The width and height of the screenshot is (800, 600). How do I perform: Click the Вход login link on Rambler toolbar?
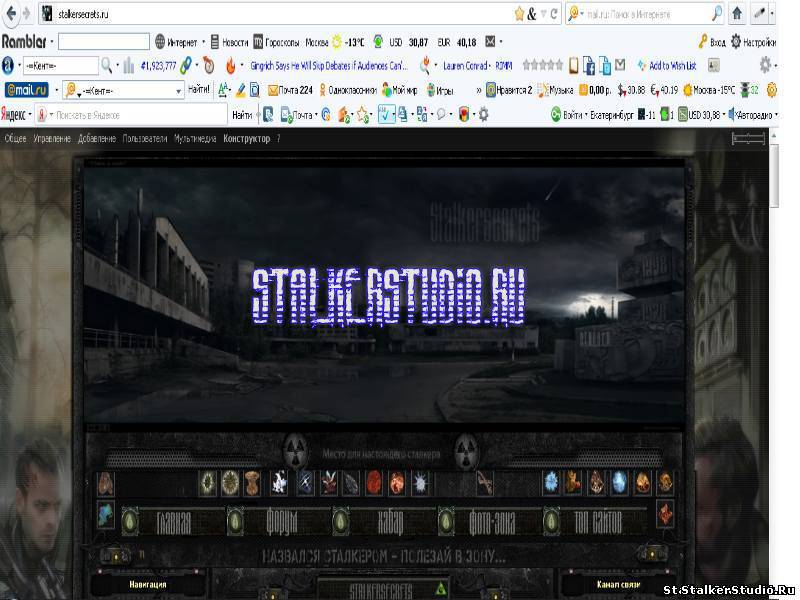coord(712,42)
